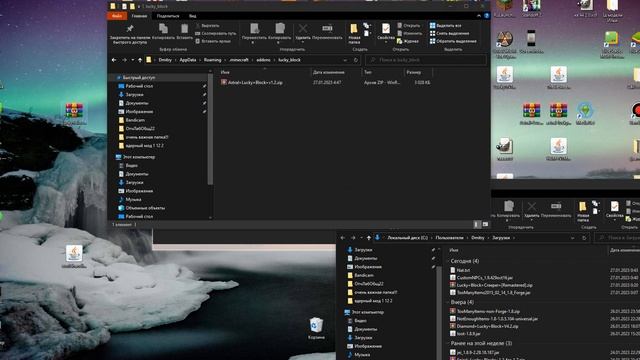This screenshot has height=360, width=640.
Task: Click Новая папка in Загрузки window ribbon
Action: tap(583, 211)
